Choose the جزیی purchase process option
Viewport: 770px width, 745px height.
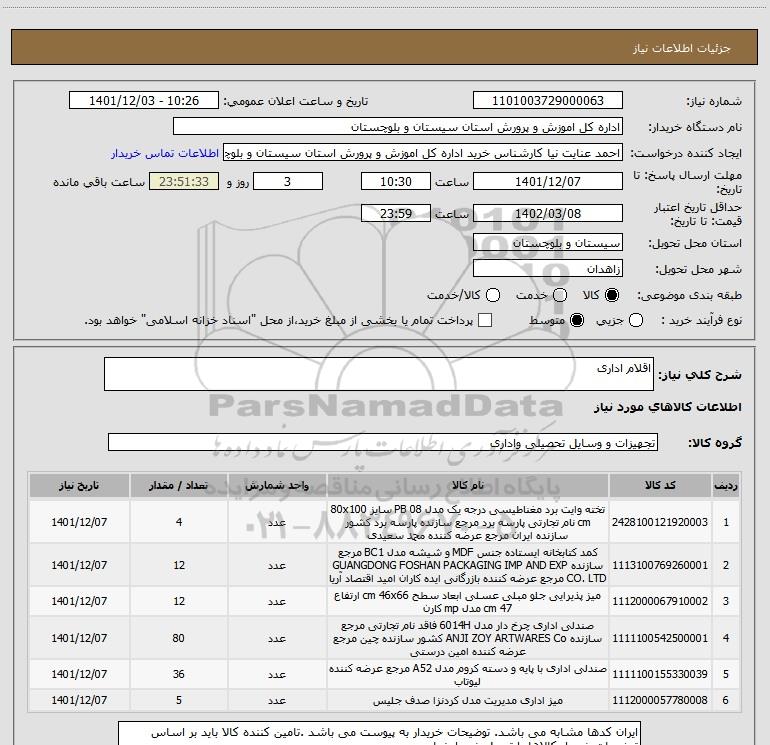pyautogui.click(x=636, y=320)
